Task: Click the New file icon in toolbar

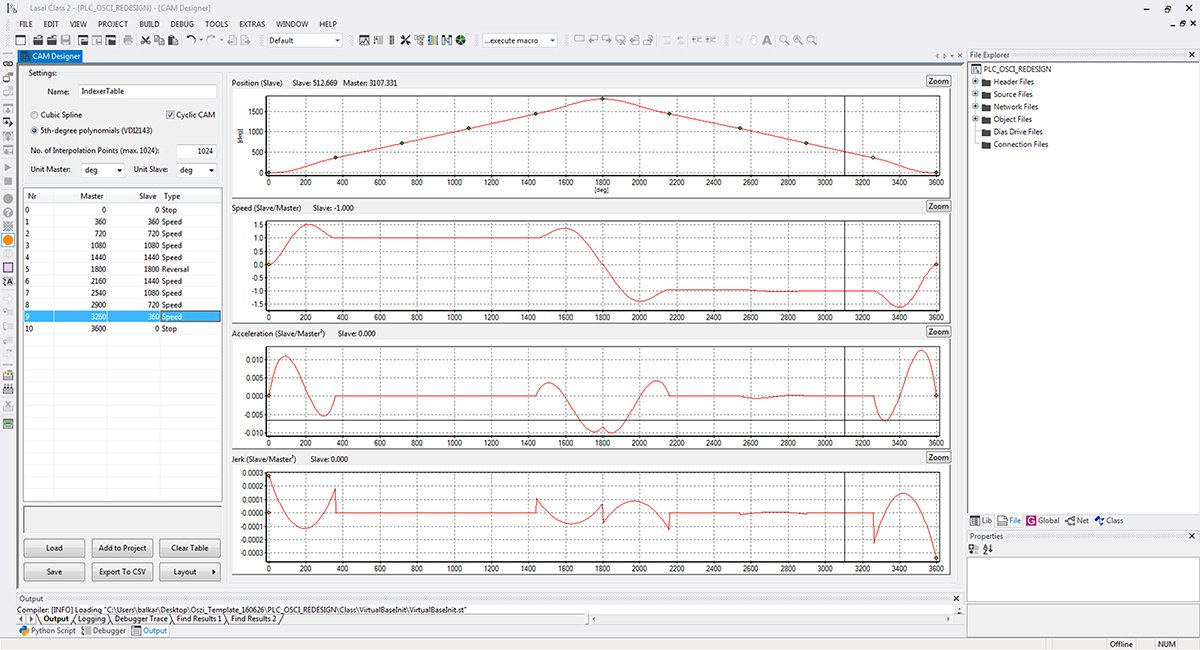Action: point(21,40)
